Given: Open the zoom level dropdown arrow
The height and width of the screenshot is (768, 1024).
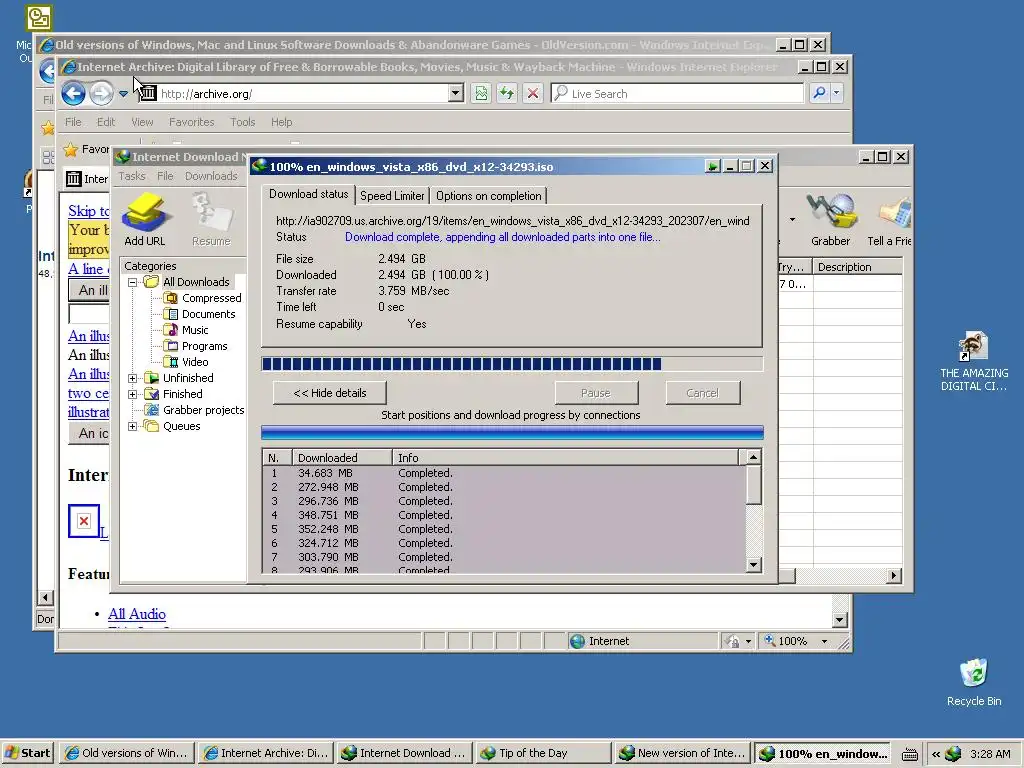Looking at the screenshot, I should 824,641.
